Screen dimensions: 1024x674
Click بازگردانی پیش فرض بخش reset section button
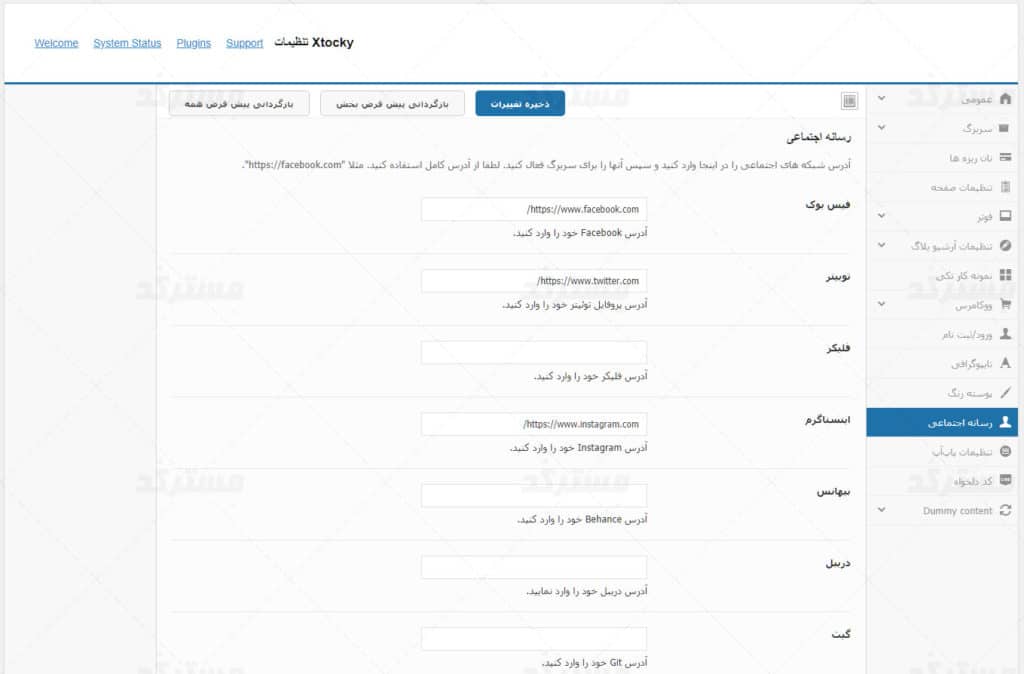[x=392, y=103]
